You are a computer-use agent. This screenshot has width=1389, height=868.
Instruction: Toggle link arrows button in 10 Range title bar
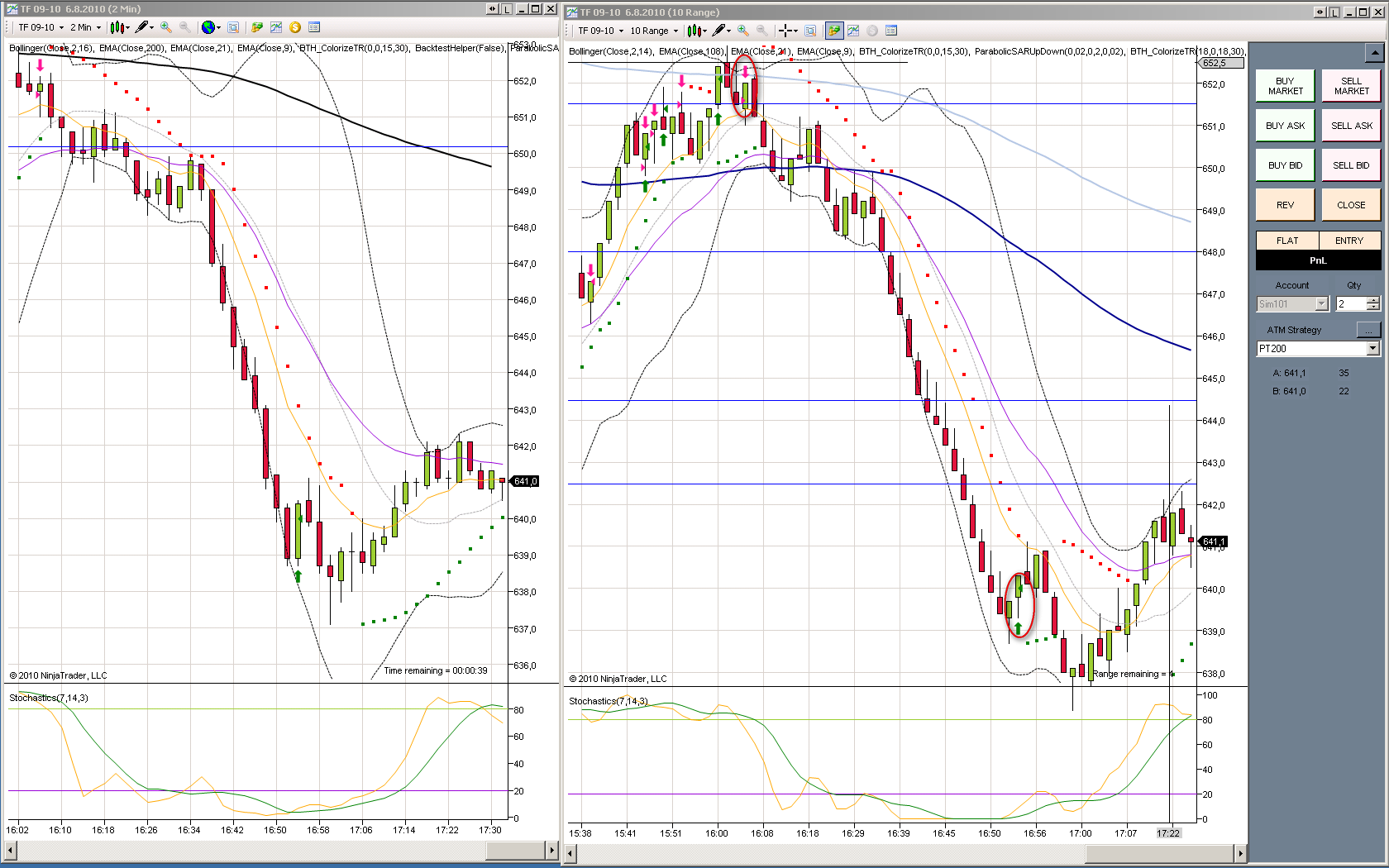tap(1320, 12)
